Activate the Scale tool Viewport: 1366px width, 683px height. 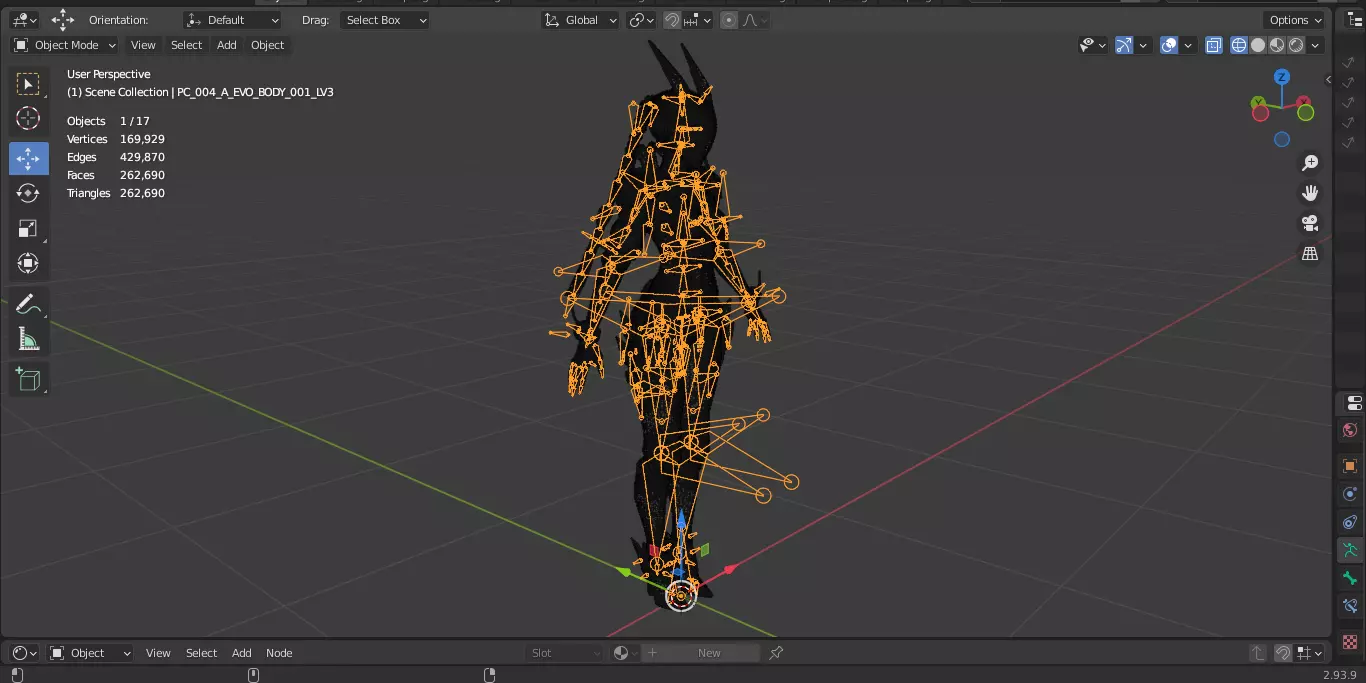click(28, 228)
